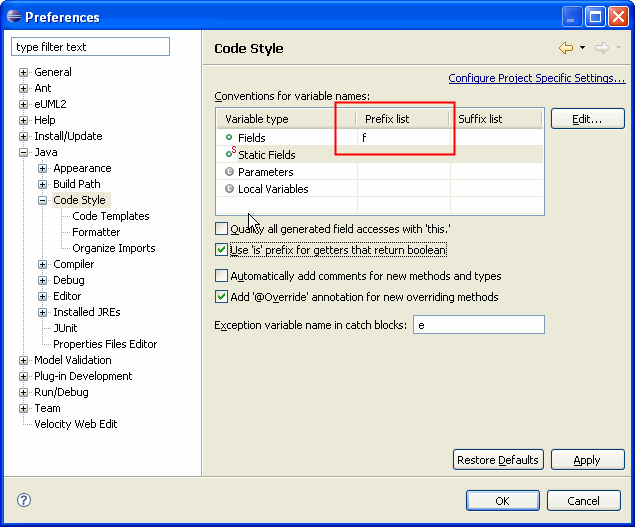Open back history dropdown arrow
This screenshot has width=635, height=527.
[582, 48]
